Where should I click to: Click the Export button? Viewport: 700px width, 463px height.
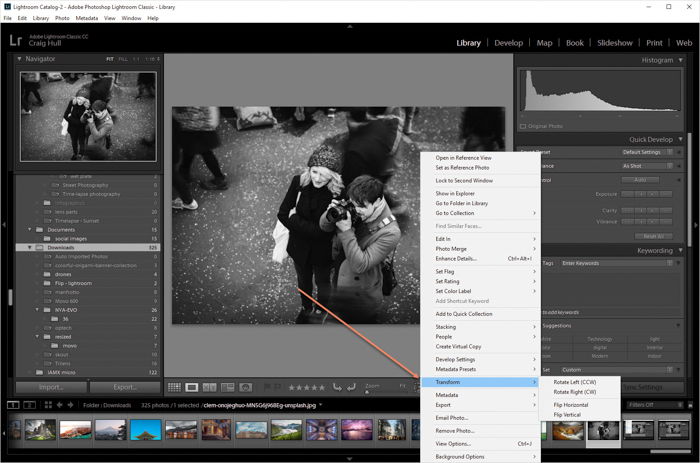[125, 387]
